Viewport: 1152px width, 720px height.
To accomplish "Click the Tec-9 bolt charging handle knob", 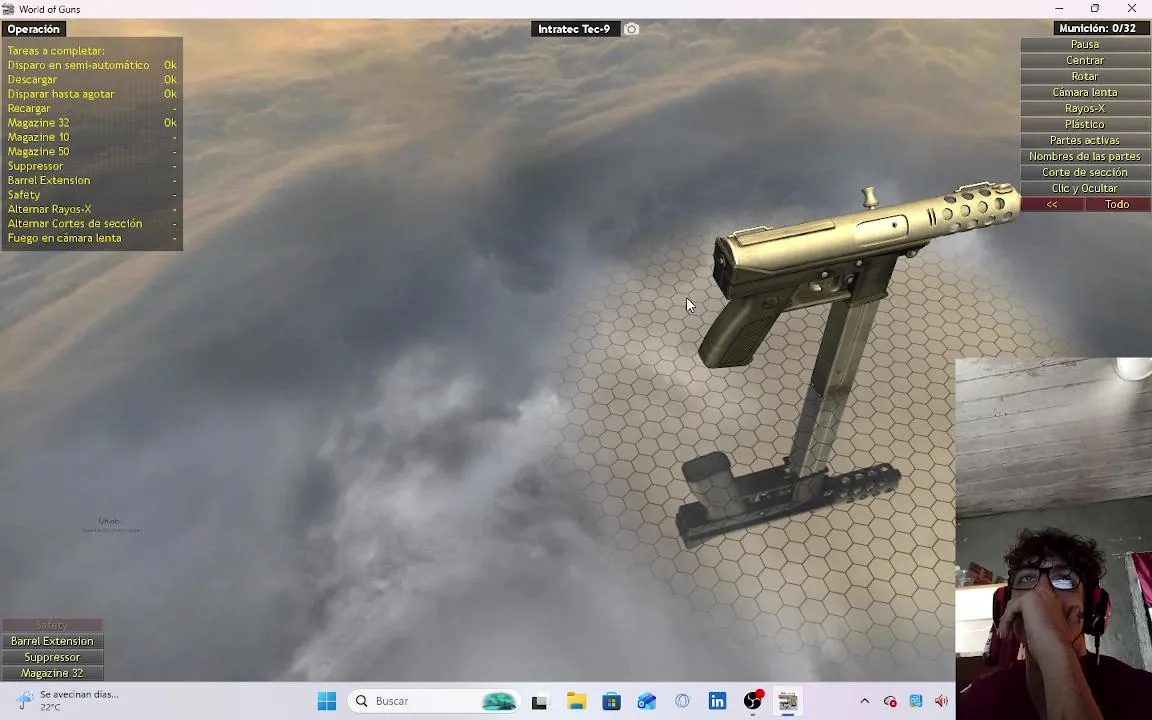I will point(870,197).
